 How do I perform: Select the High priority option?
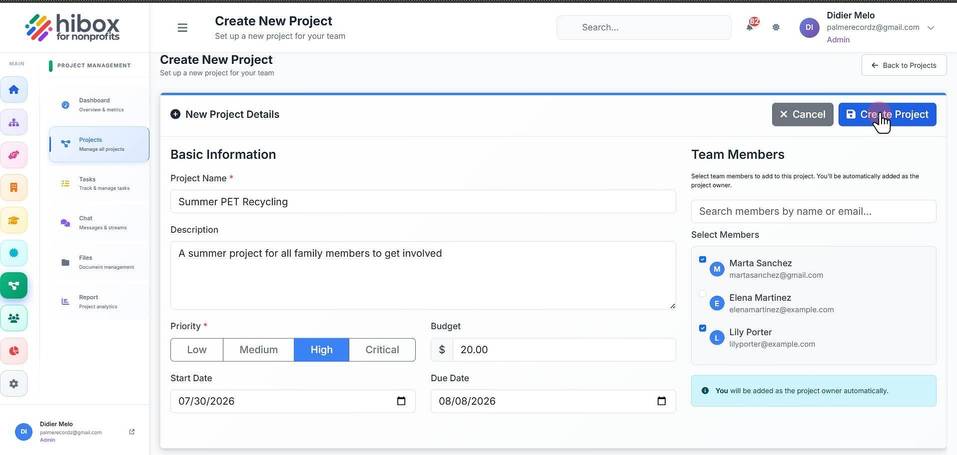[322, 350]
